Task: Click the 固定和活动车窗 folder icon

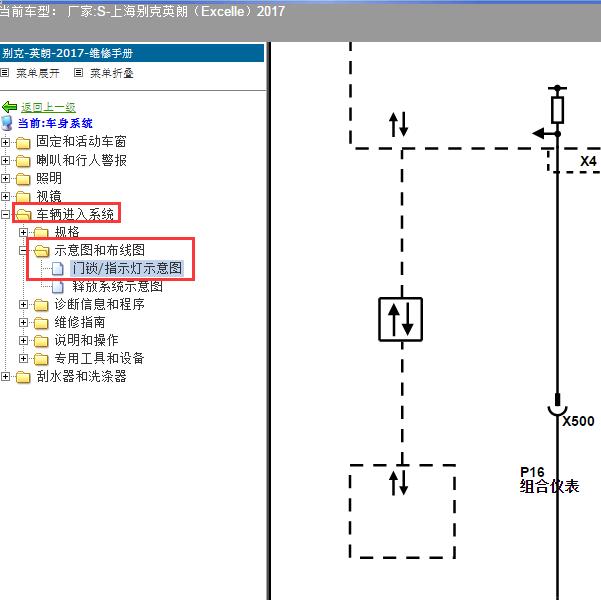Action: coord(23,143)
